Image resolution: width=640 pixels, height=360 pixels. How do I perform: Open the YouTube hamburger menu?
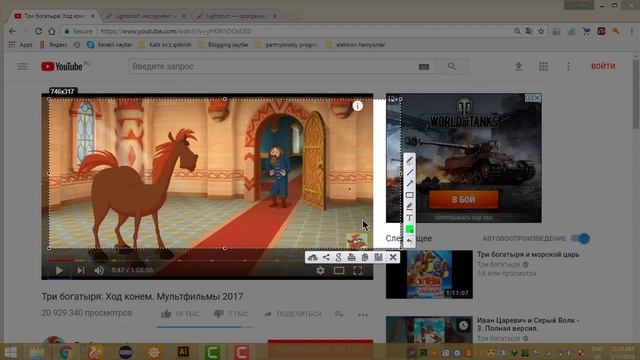click(x=22, y=66)
